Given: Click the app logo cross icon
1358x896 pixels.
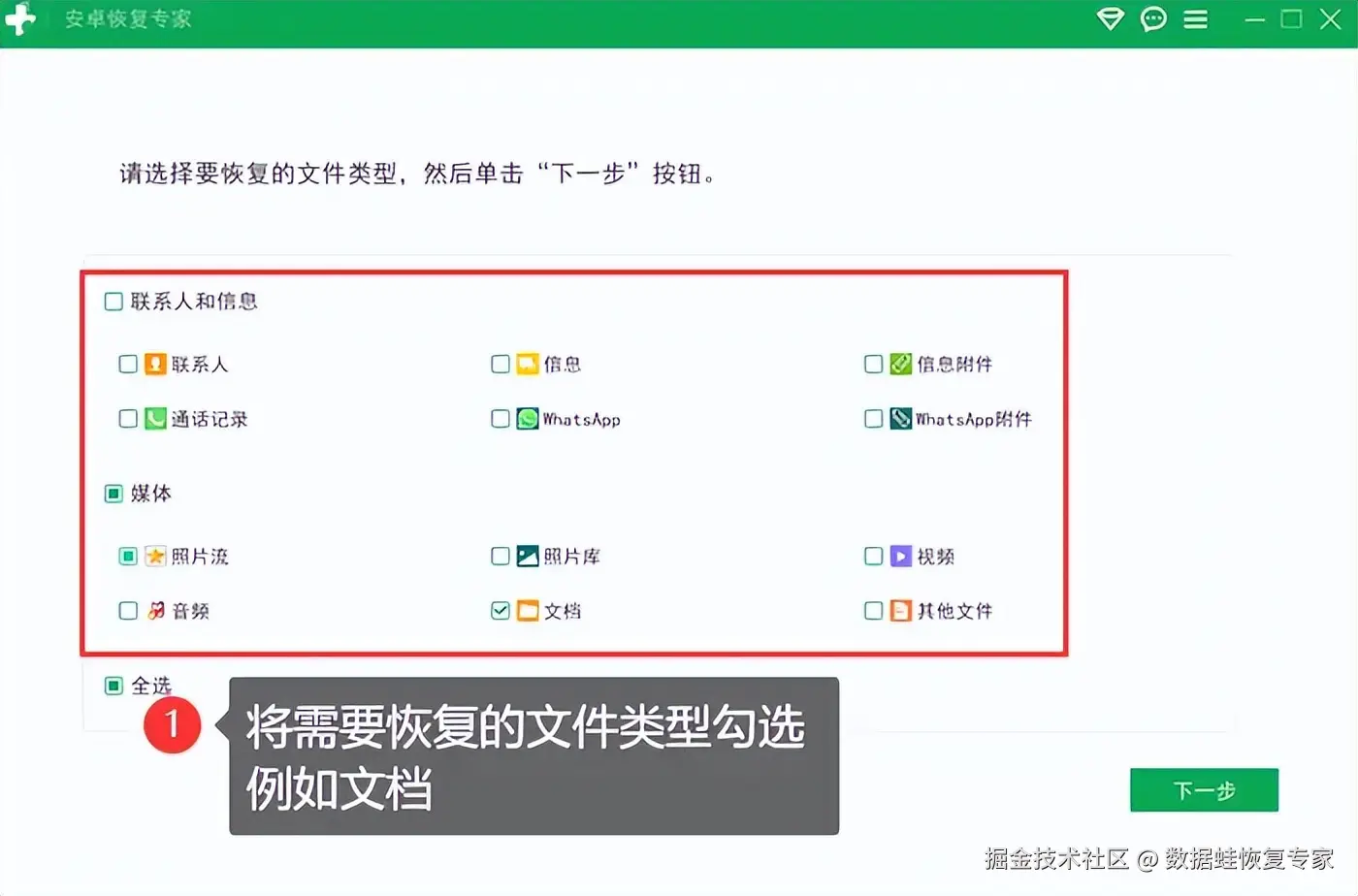Looking at the screenshot, I should pyautogui.click(x=19, y=18).
